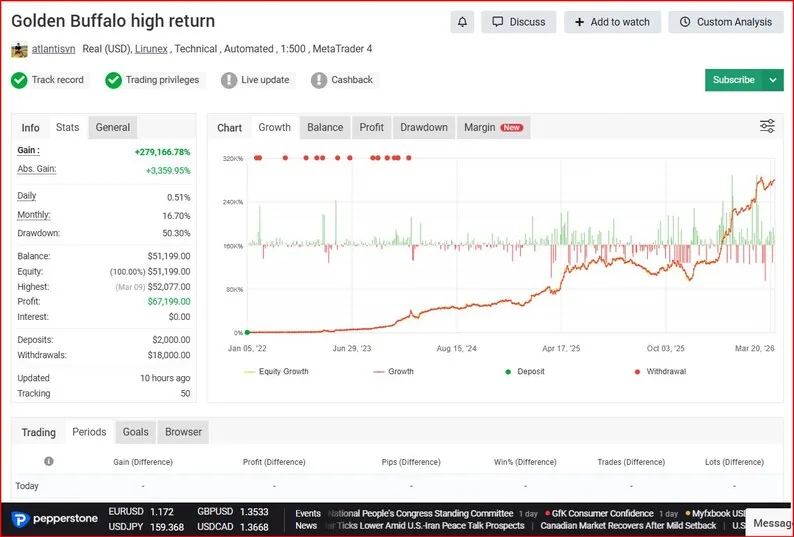Toggle Deposit legend markers

coord(525,371)
